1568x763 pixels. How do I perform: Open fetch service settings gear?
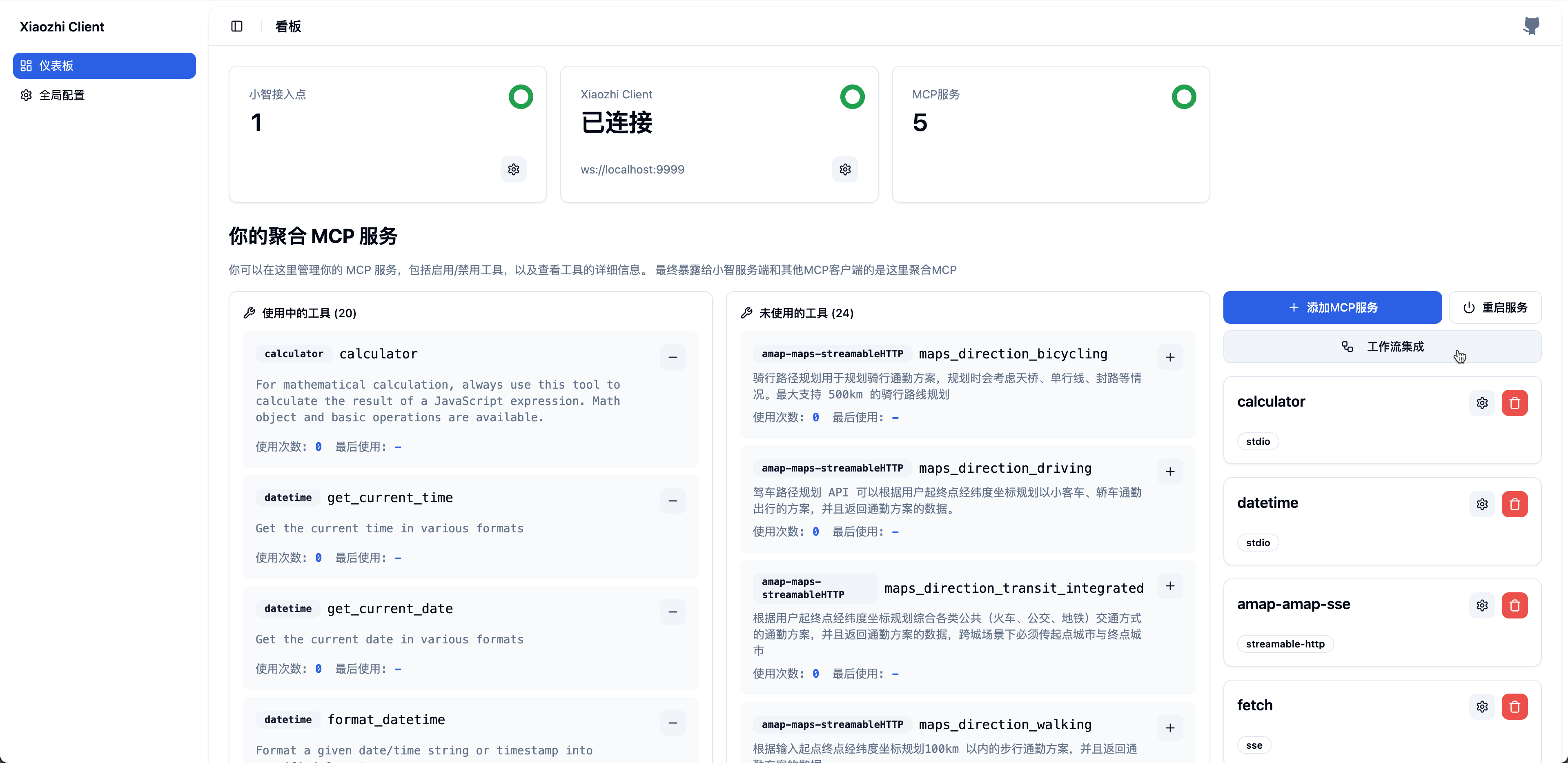click(1481, 706)
